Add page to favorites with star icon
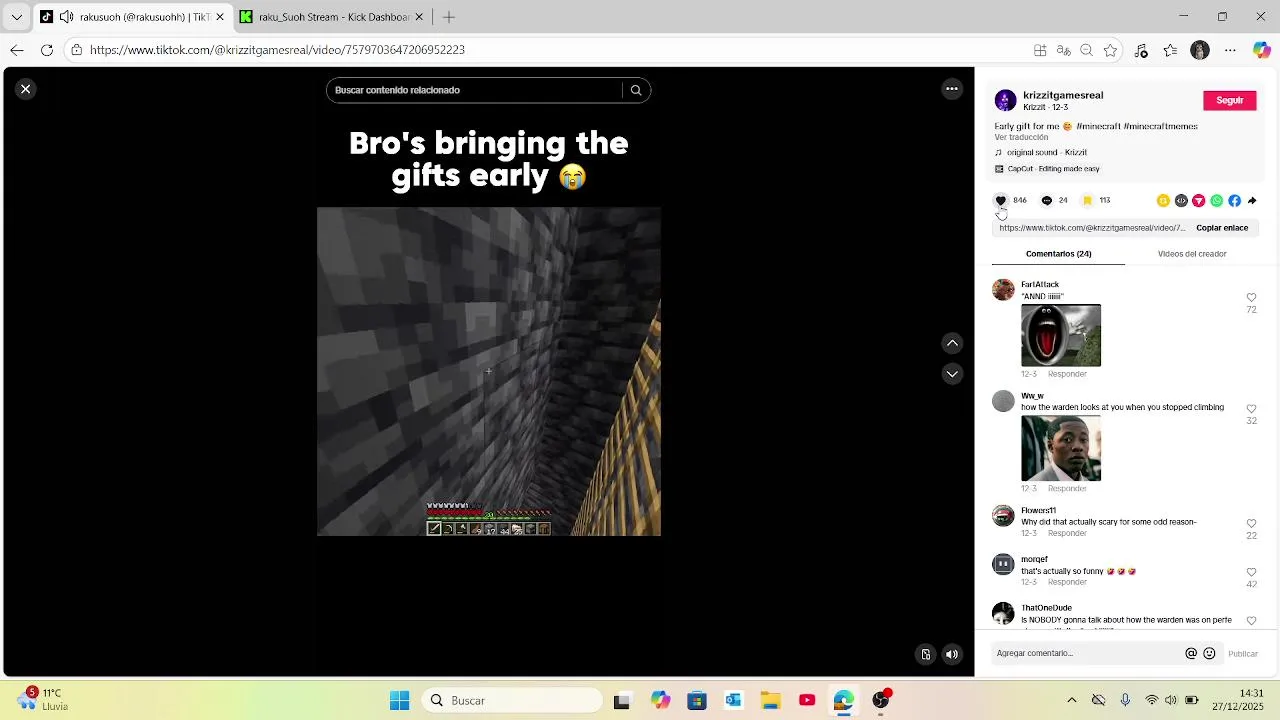 [1110, 50]
